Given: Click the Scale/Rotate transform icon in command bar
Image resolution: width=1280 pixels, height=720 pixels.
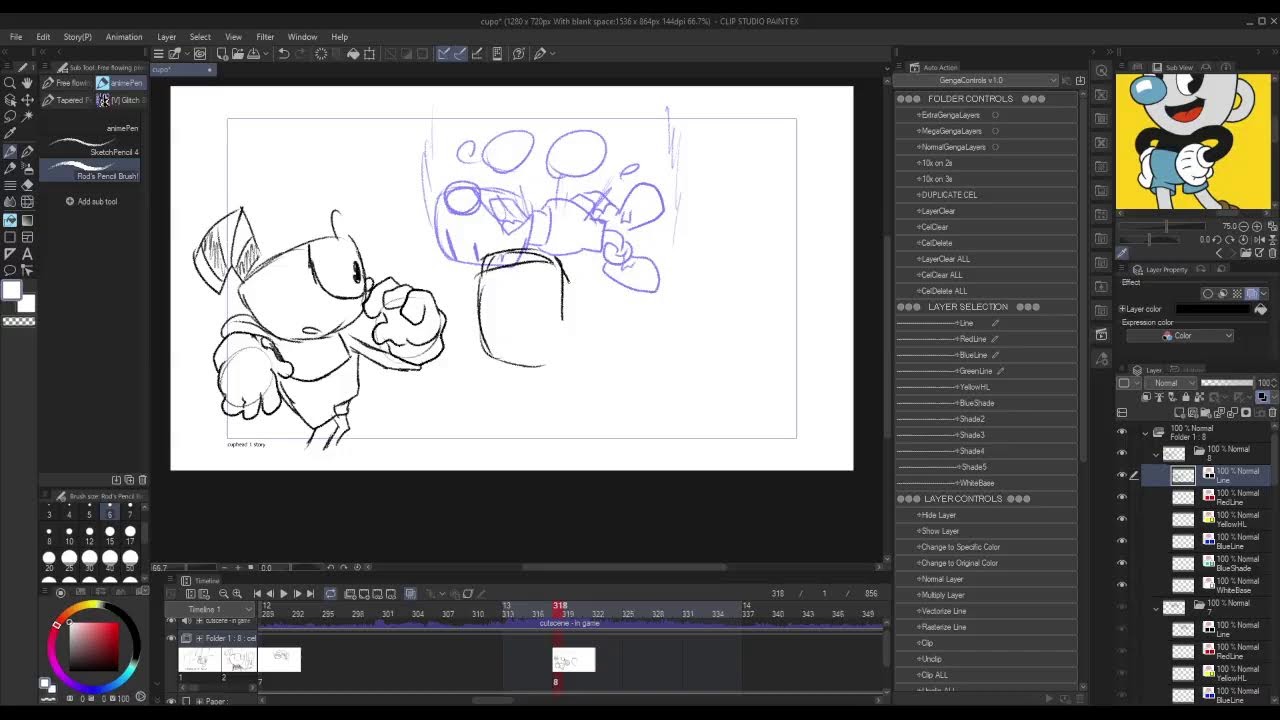Looking at the screenshot, I should (370, 54).
